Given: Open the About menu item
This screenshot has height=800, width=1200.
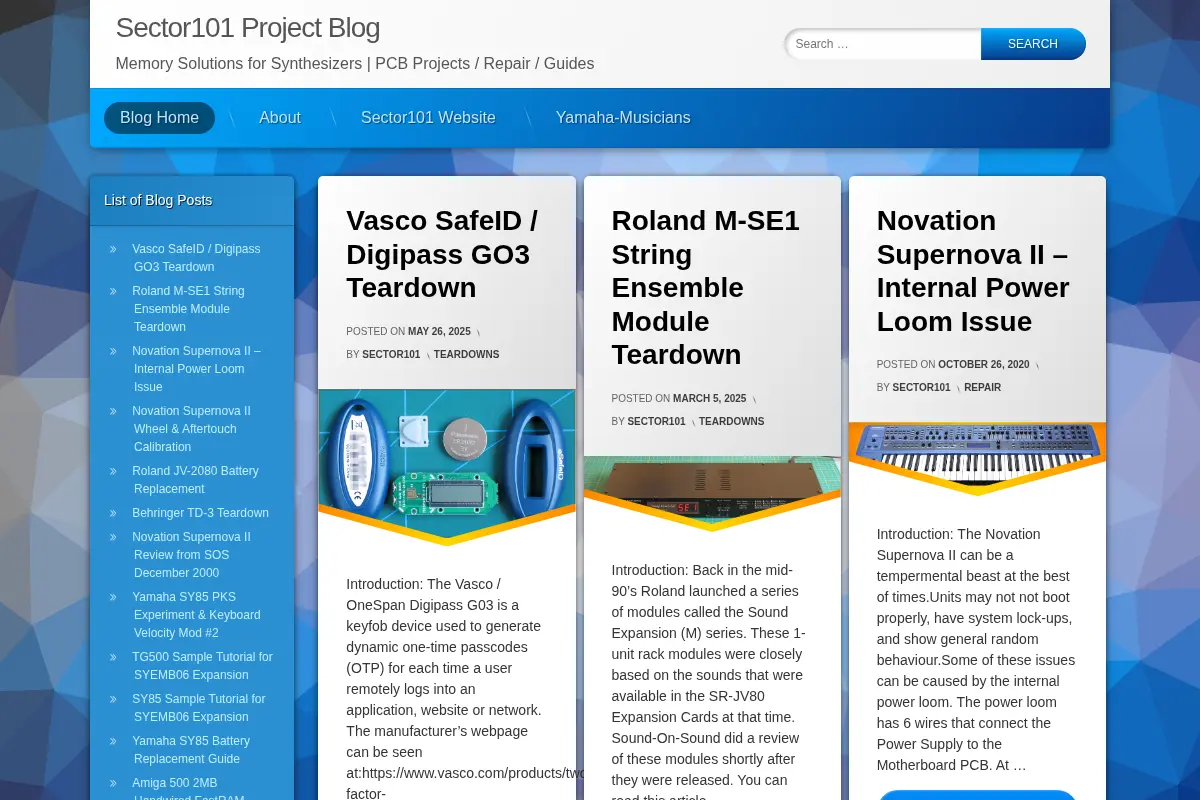Looking at the screenshot, I should pos(280,118).
